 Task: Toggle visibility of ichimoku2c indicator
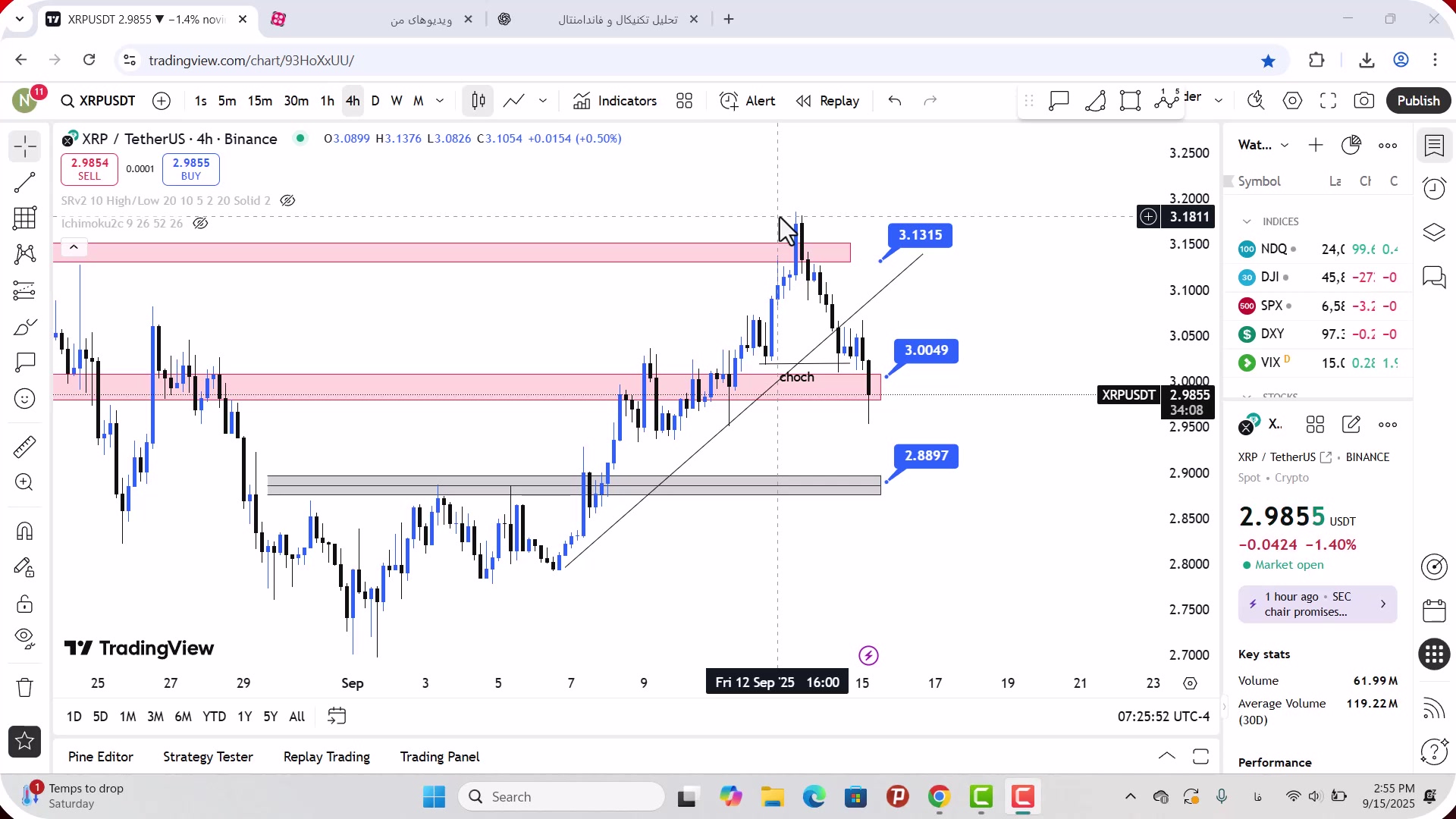[200, 224]
